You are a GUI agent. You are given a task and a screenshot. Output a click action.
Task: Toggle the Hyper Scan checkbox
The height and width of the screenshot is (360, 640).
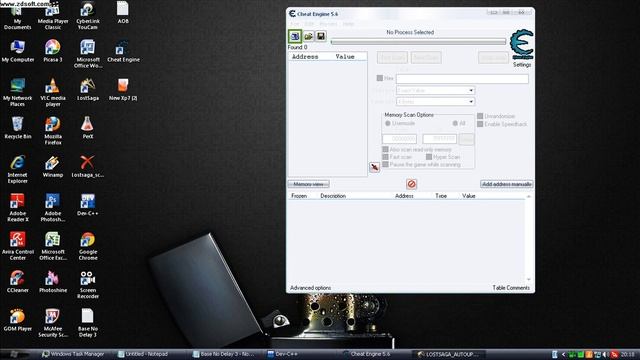point(429,157)
